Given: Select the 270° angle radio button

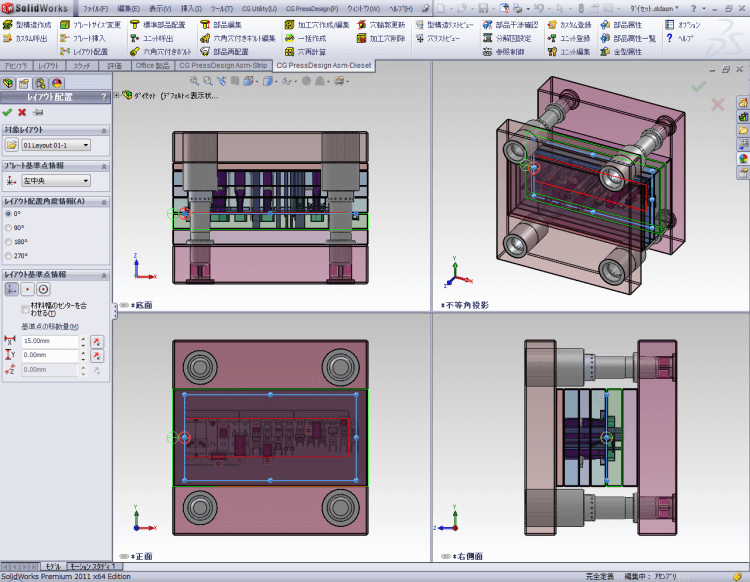Looking at the screenshot, I should [8, 256].
